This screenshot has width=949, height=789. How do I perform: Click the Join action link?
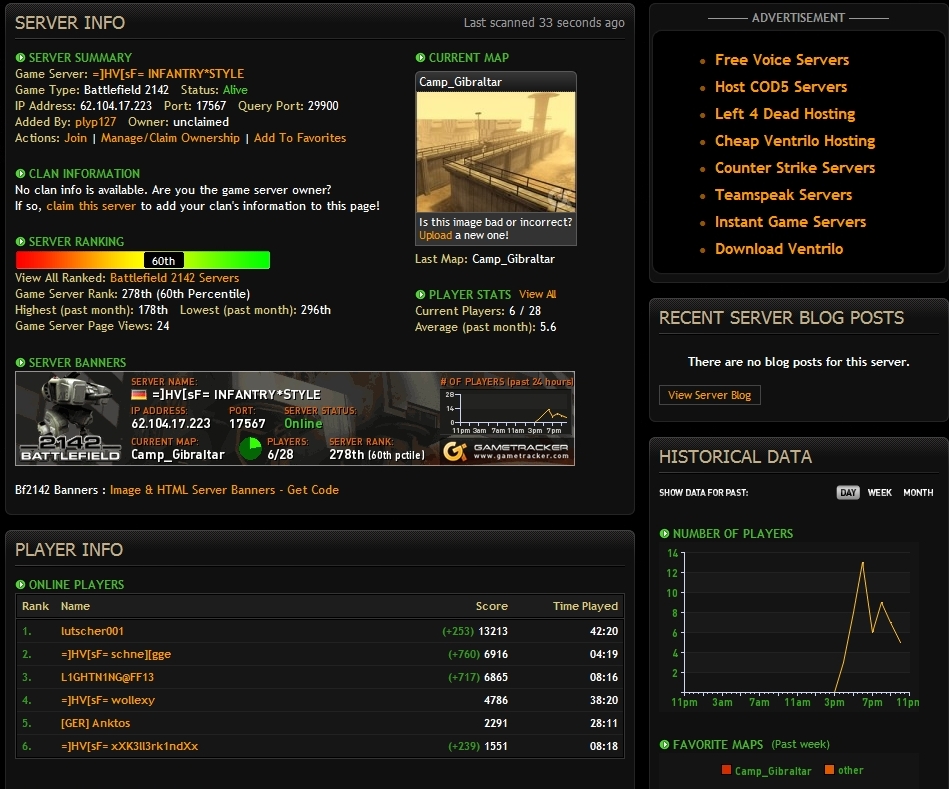(76, 138)
